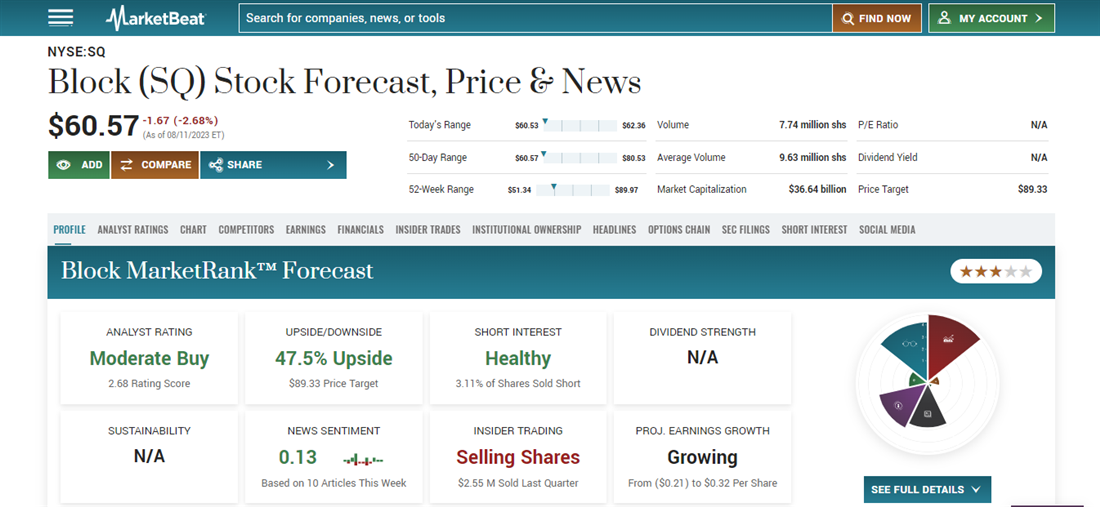Click the Find Now button
This screenshot has height=507, width=1100.
pos(877,18)
